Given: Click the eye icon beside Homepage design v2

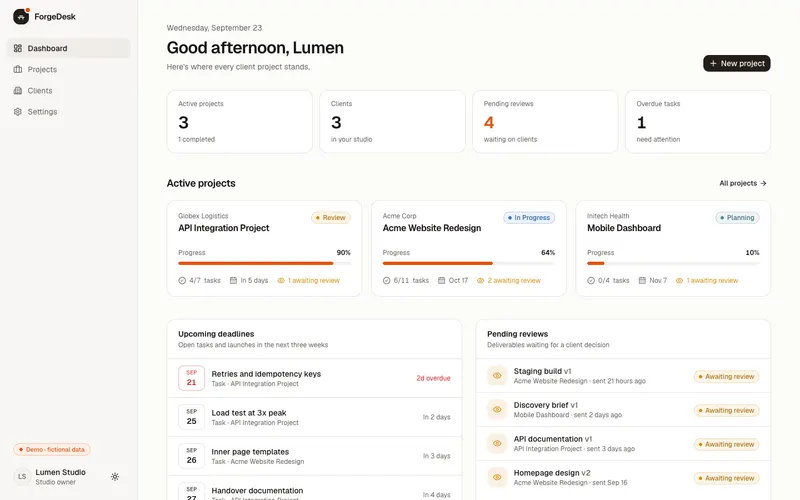Looking at the screenshot, I should (497, 477).
